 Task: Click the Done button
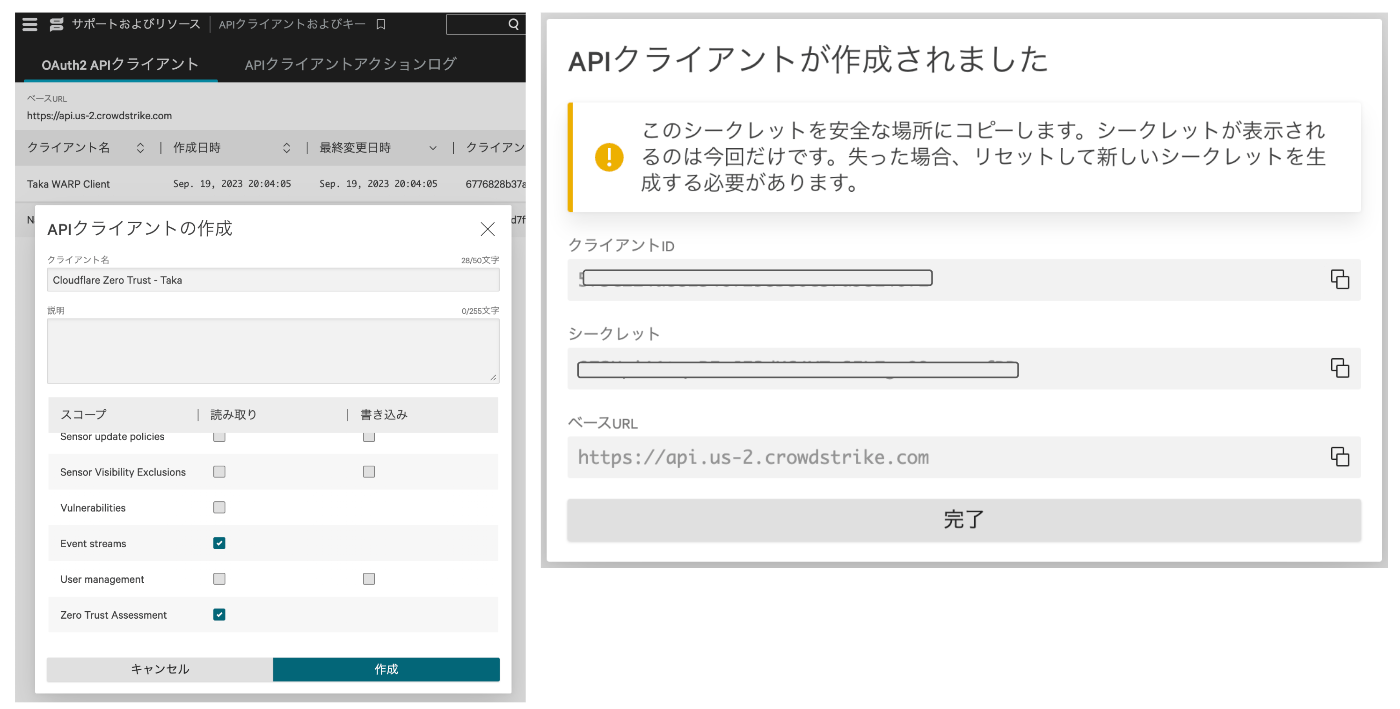click(964, 520)
